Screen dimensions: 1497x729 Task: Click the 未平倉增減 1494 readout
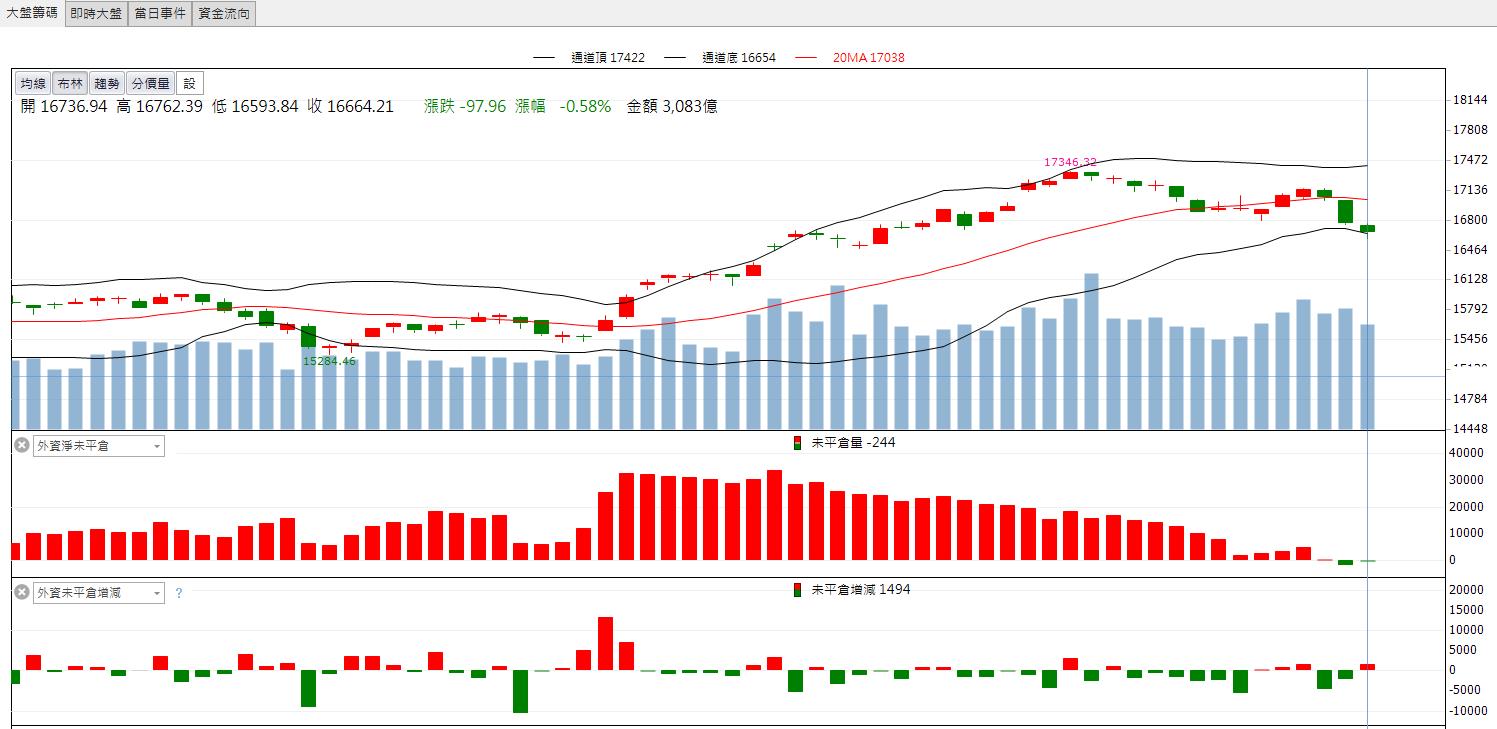(861, 590)
